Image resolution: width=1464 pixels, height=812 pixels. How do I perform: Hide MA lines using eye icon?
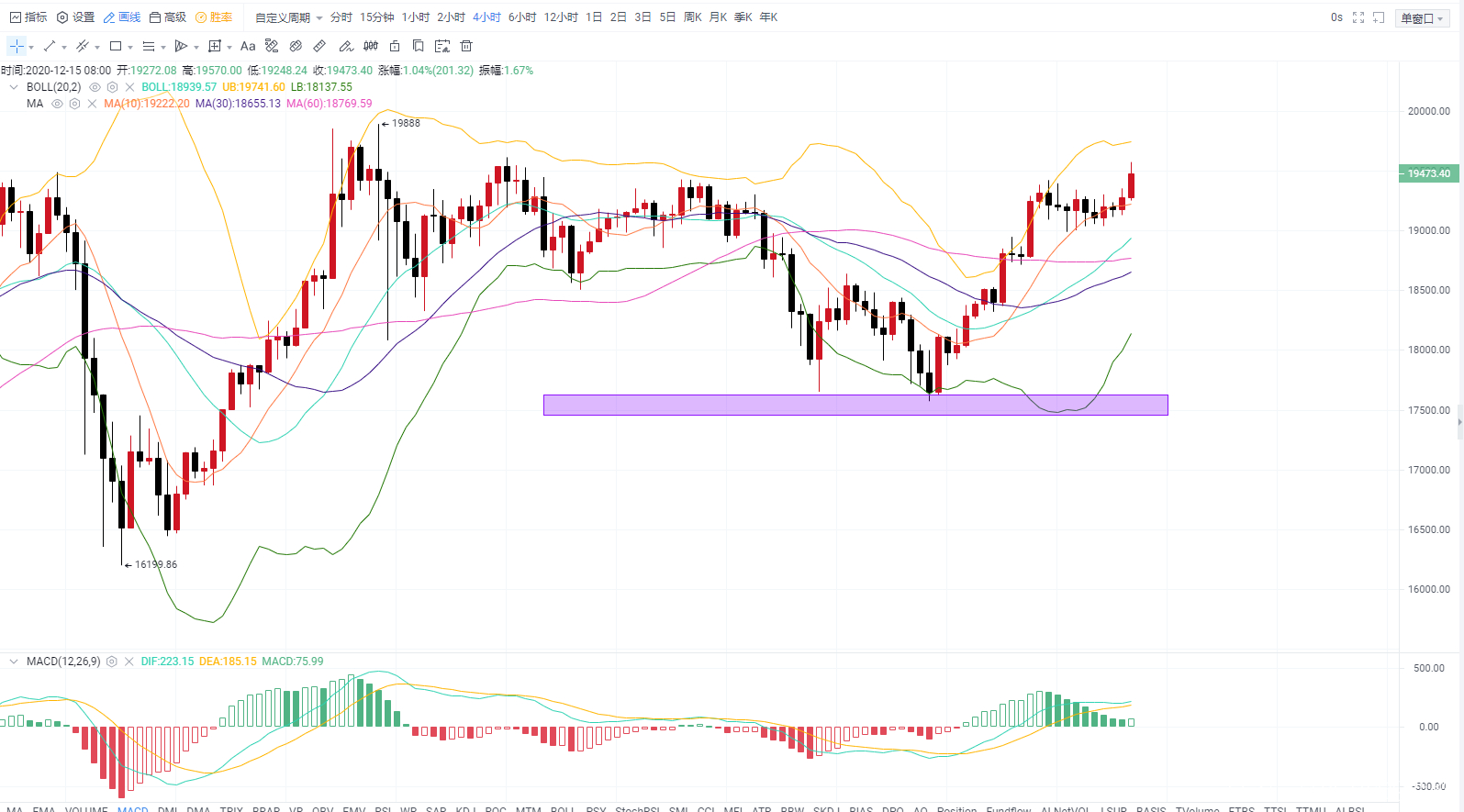click(x=57, y=104)
